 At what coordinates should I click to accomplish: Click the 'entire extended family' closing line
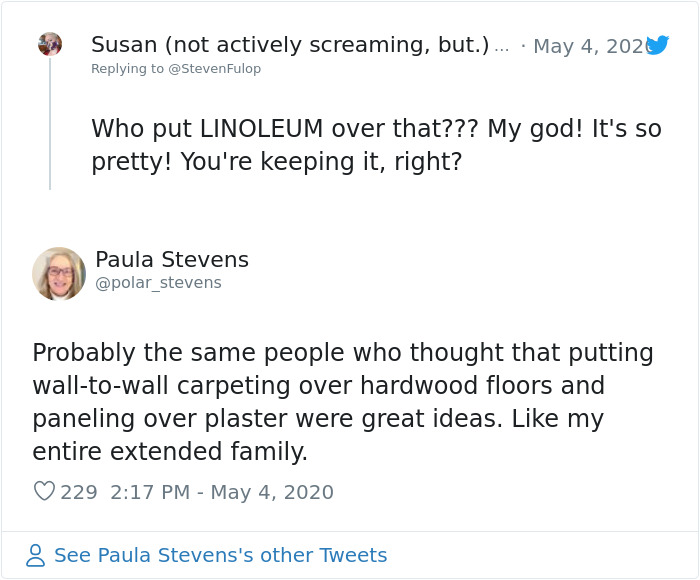170,452
